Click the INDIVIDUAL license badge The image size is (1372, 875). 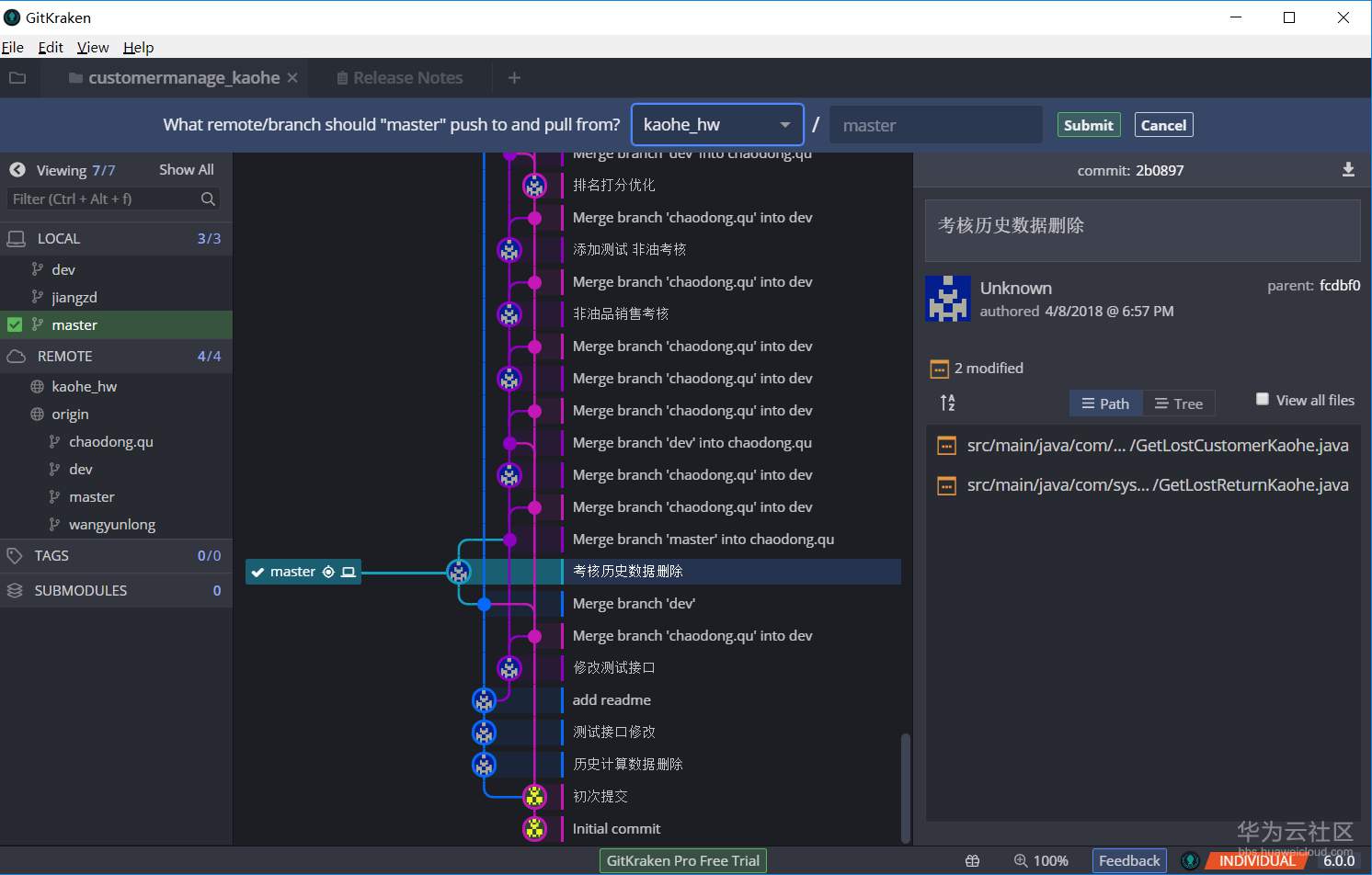pyautogui.click(x=1257, y=861)
